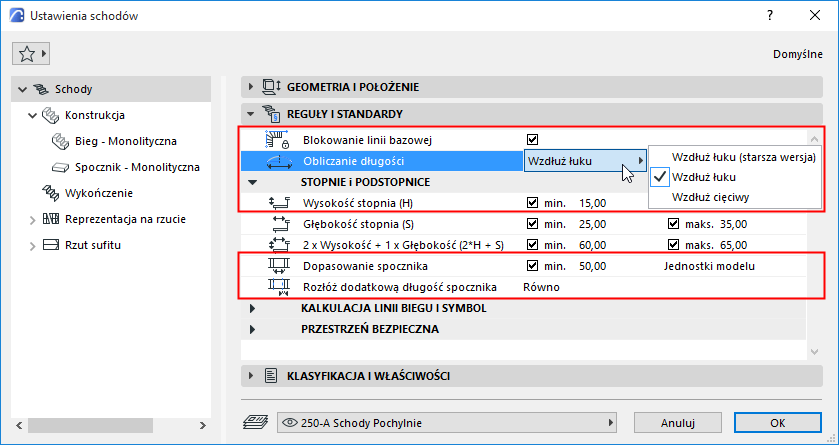Toggle 2*H + S min. checkbox
Screen dimensions: 839x445
532,245
